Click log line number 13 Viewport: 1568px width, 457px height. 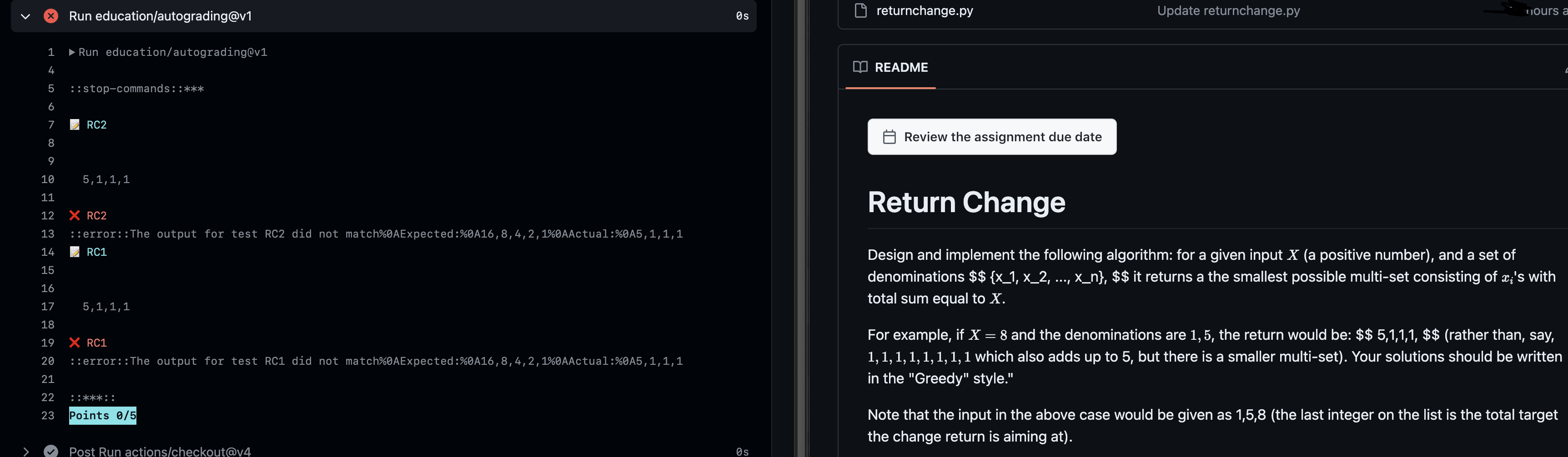[47, 234]
